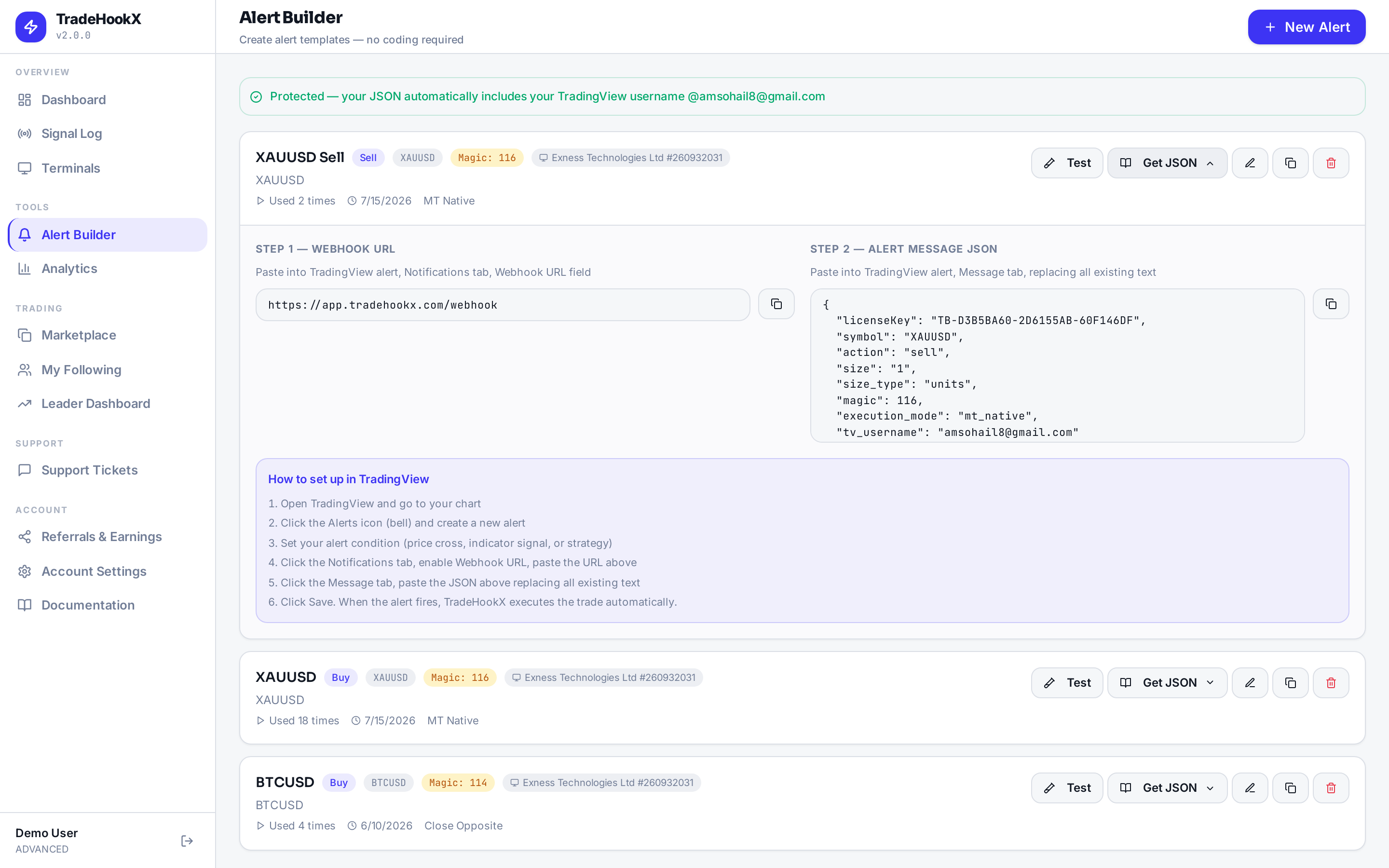Go to Signal Log page
The height and width of the screenshot is (868, 1389).
[108, 134]
